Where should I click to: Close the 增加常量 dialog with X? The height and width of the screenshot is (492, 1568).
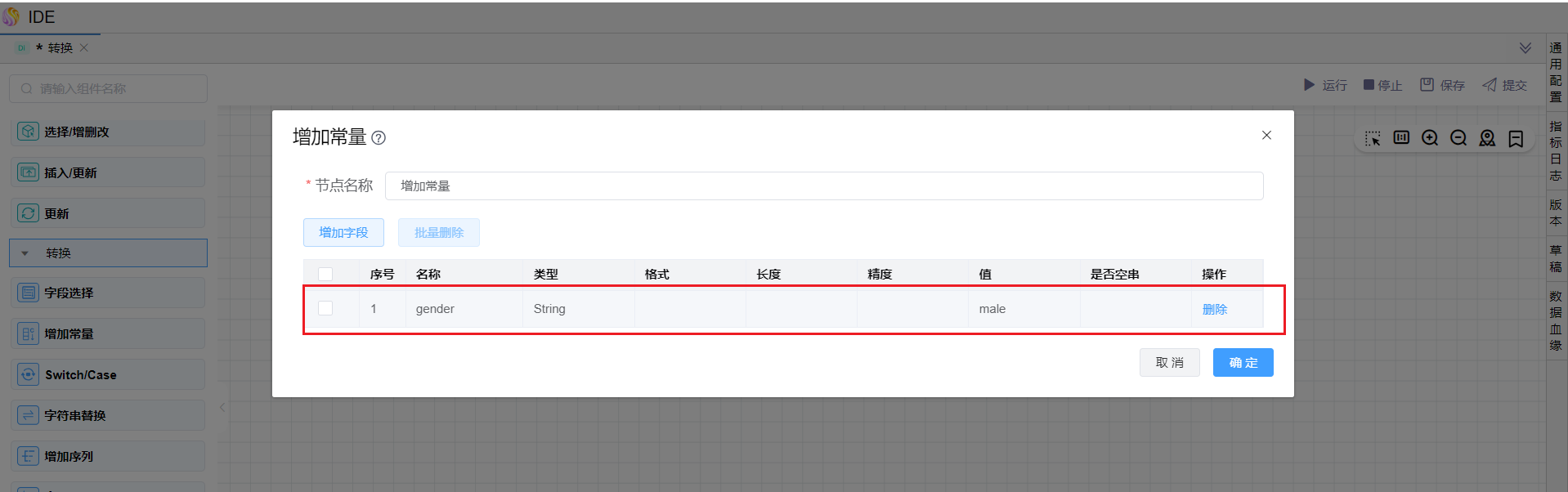click(1266, 135)
